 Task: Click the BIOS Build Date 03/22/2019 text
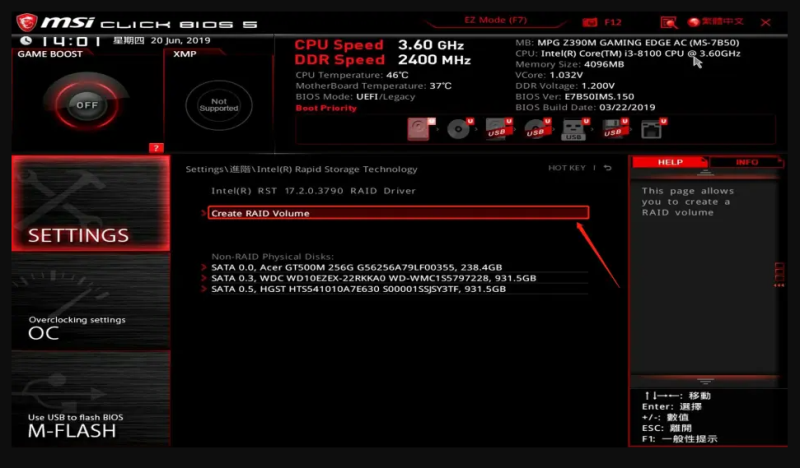[585, 107]
